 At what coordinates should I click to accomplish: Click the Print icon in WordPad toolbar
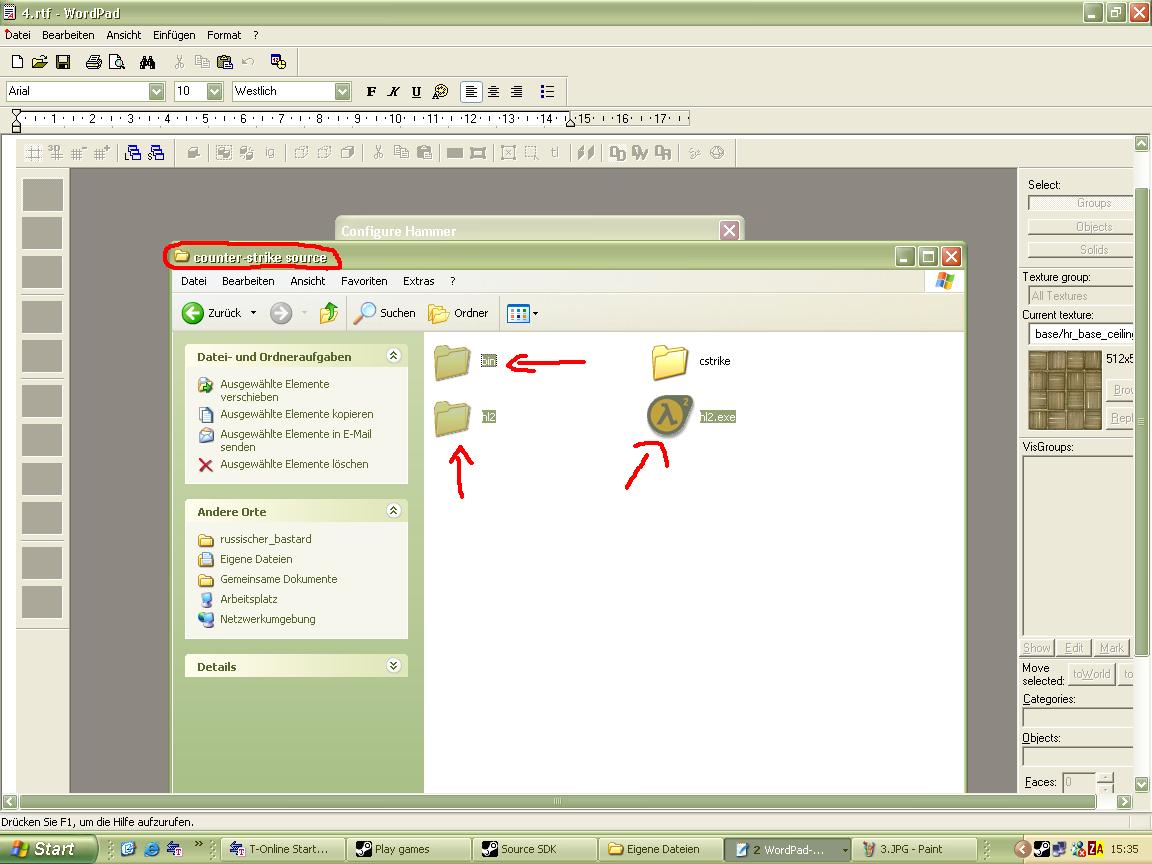tap(93, 62)
